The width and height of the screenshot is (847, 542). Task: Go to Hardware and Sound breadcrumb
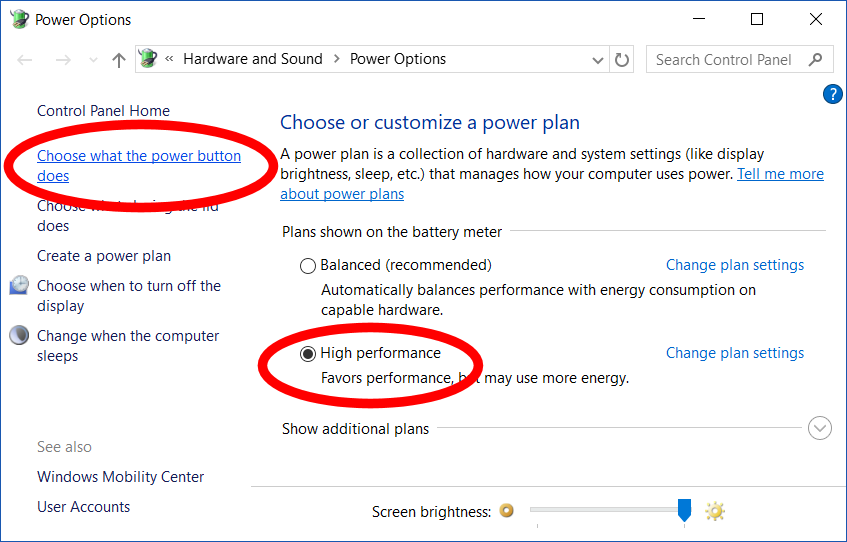click(252, 60)
